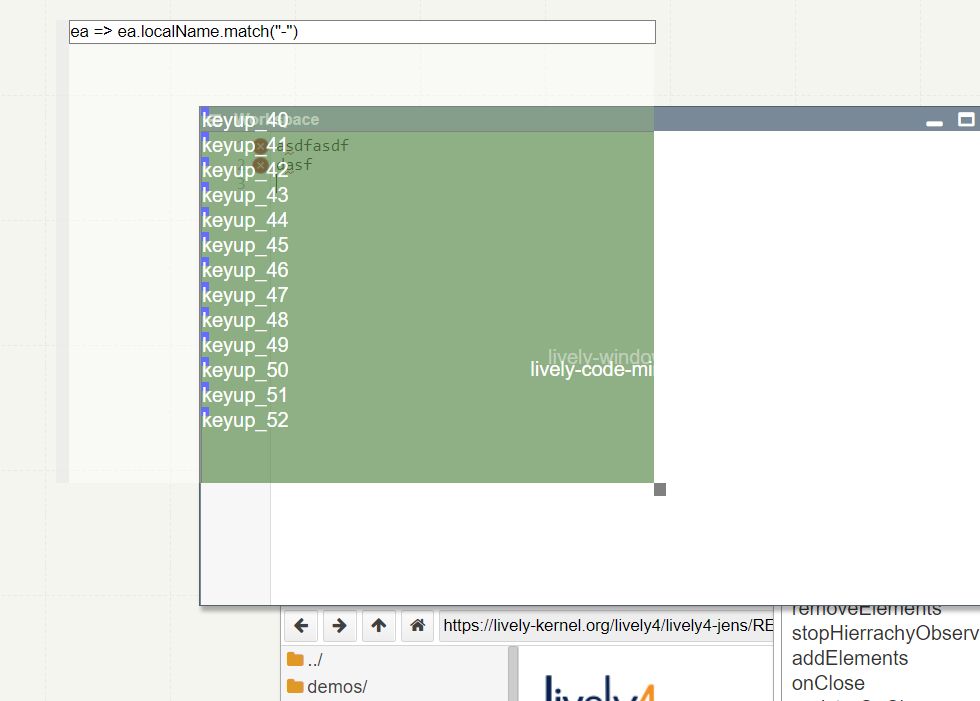Viewport: 980px width, 701px height.
Task: Open the demos/ folder entry
Action: pyautogui.click(x=337, y=686)
